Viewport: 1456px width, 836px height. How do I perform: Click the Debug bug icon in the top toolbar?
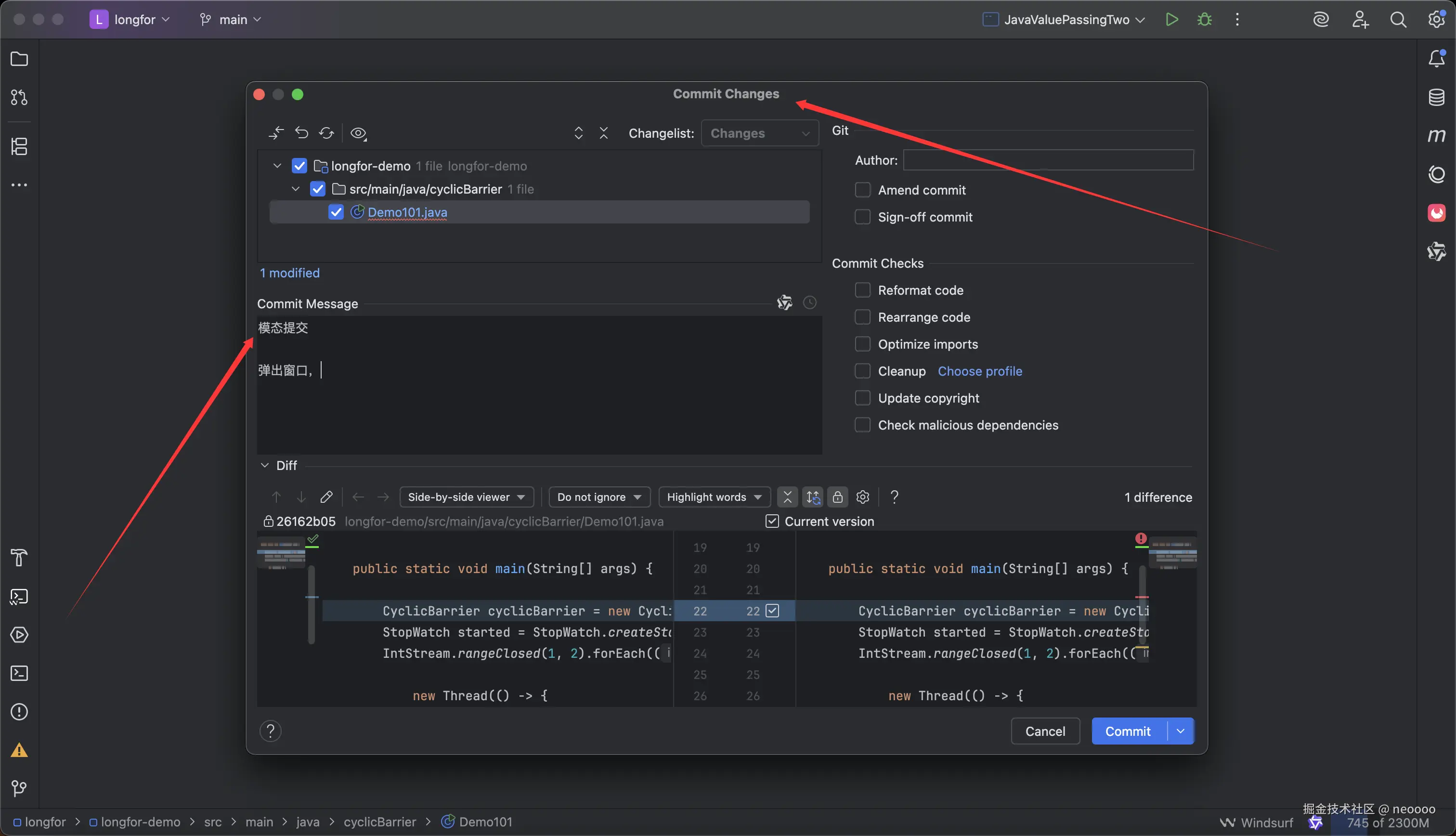[1204, 20]
